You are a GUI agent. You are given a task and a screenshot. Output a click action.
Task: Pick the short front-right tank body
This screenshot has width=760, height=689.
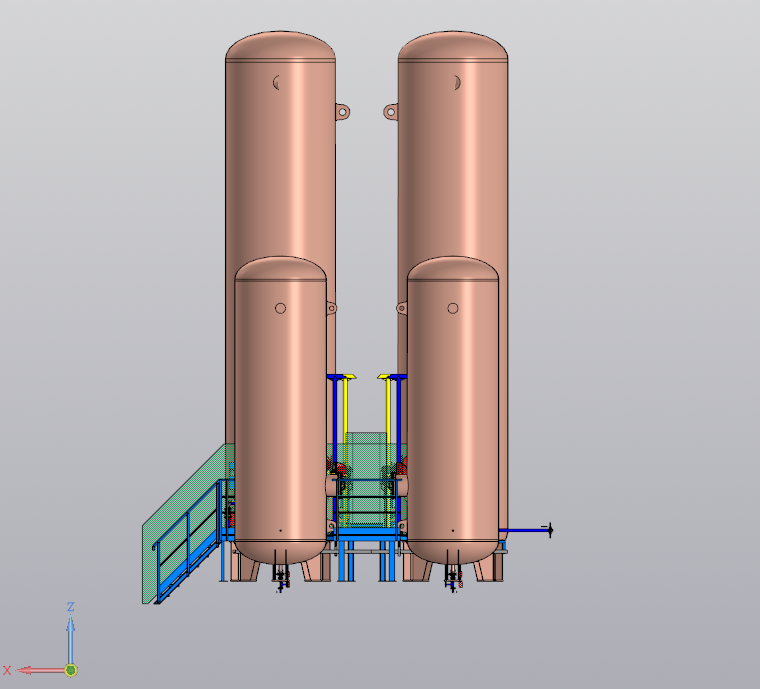452,420
